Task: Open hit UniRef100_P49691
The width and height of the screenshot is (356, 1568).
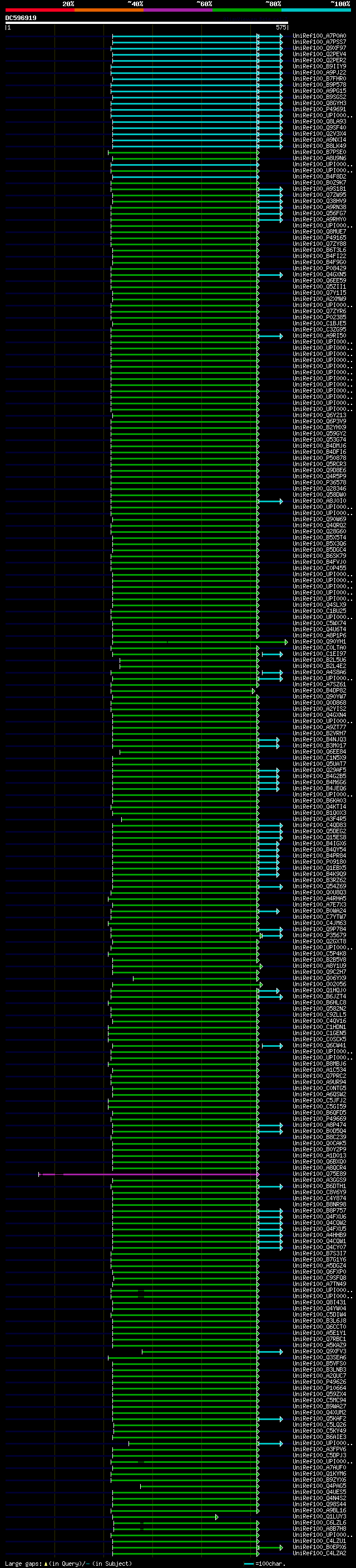Action: [x=319, y=109]
